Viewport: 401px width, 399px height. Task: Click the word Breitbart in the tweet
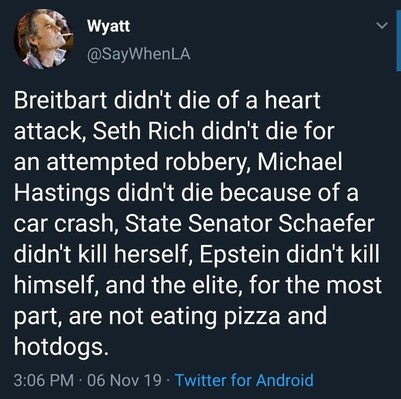coord(60,100)
